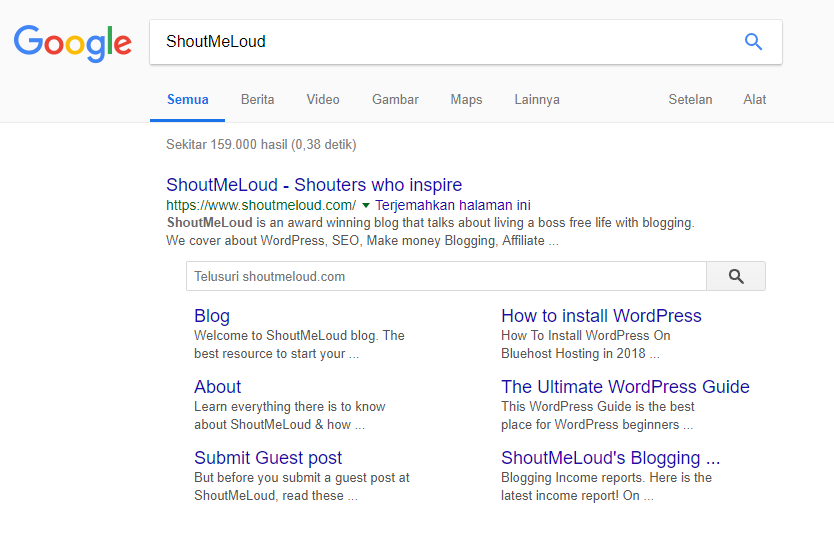Click the Welcome to ShoutMeLoud blog description
834x540 pixels.
pos(299,345)
